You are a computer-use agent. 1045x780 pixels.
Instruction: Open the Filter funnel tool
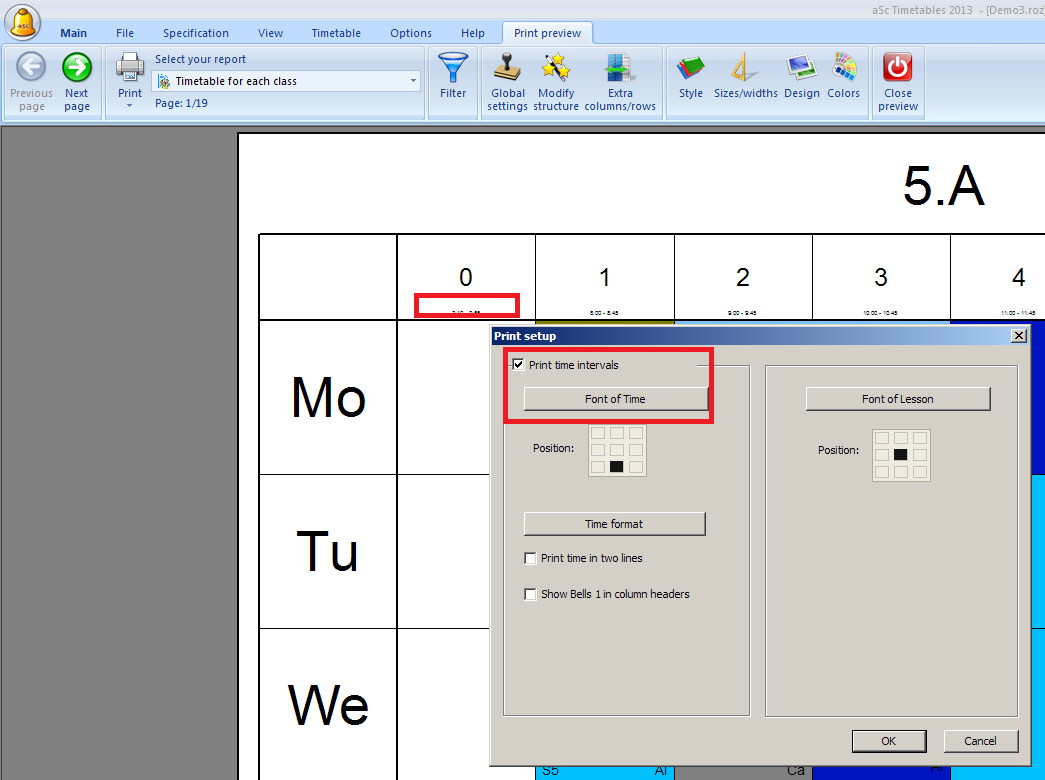(x=453, y=69)
